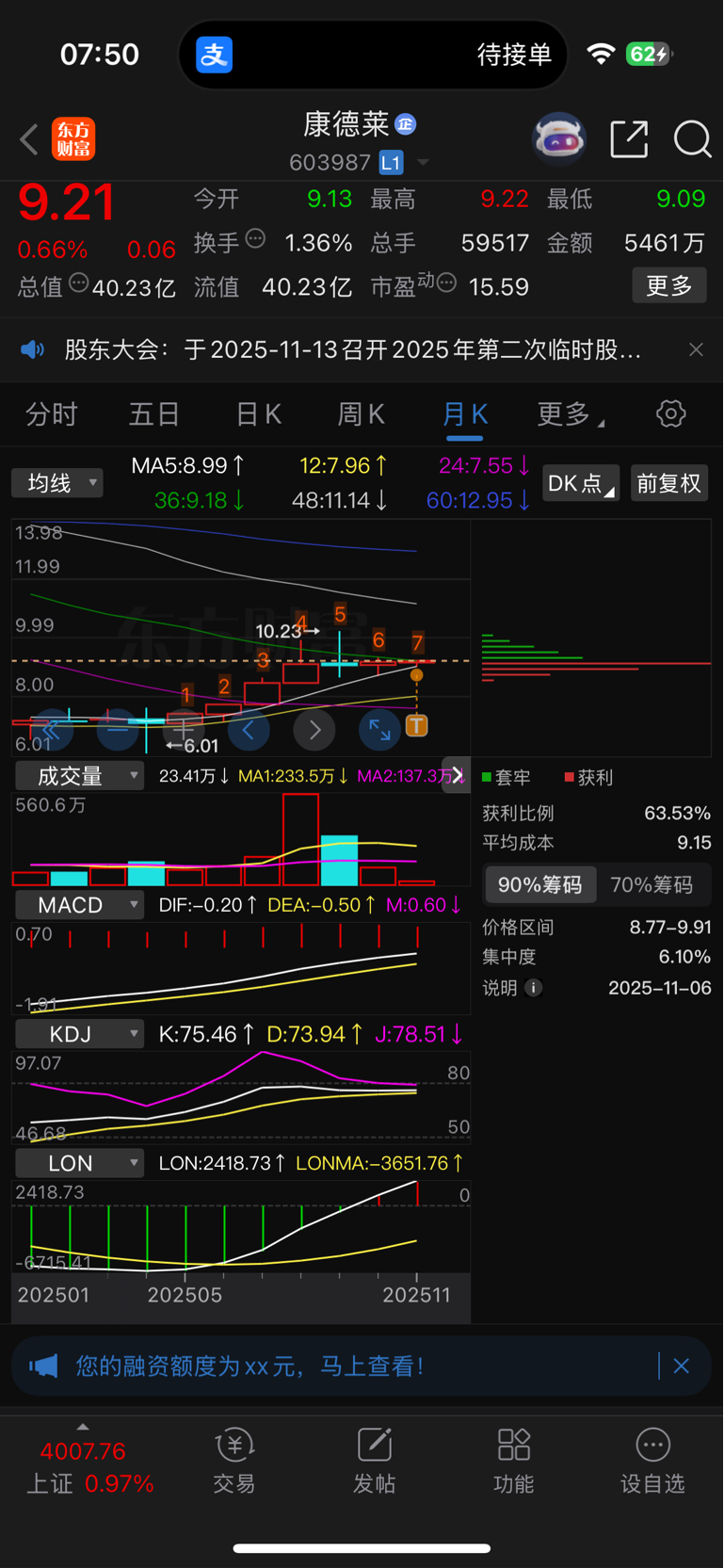Tap the 待接单 status pill text

[514, 55]
